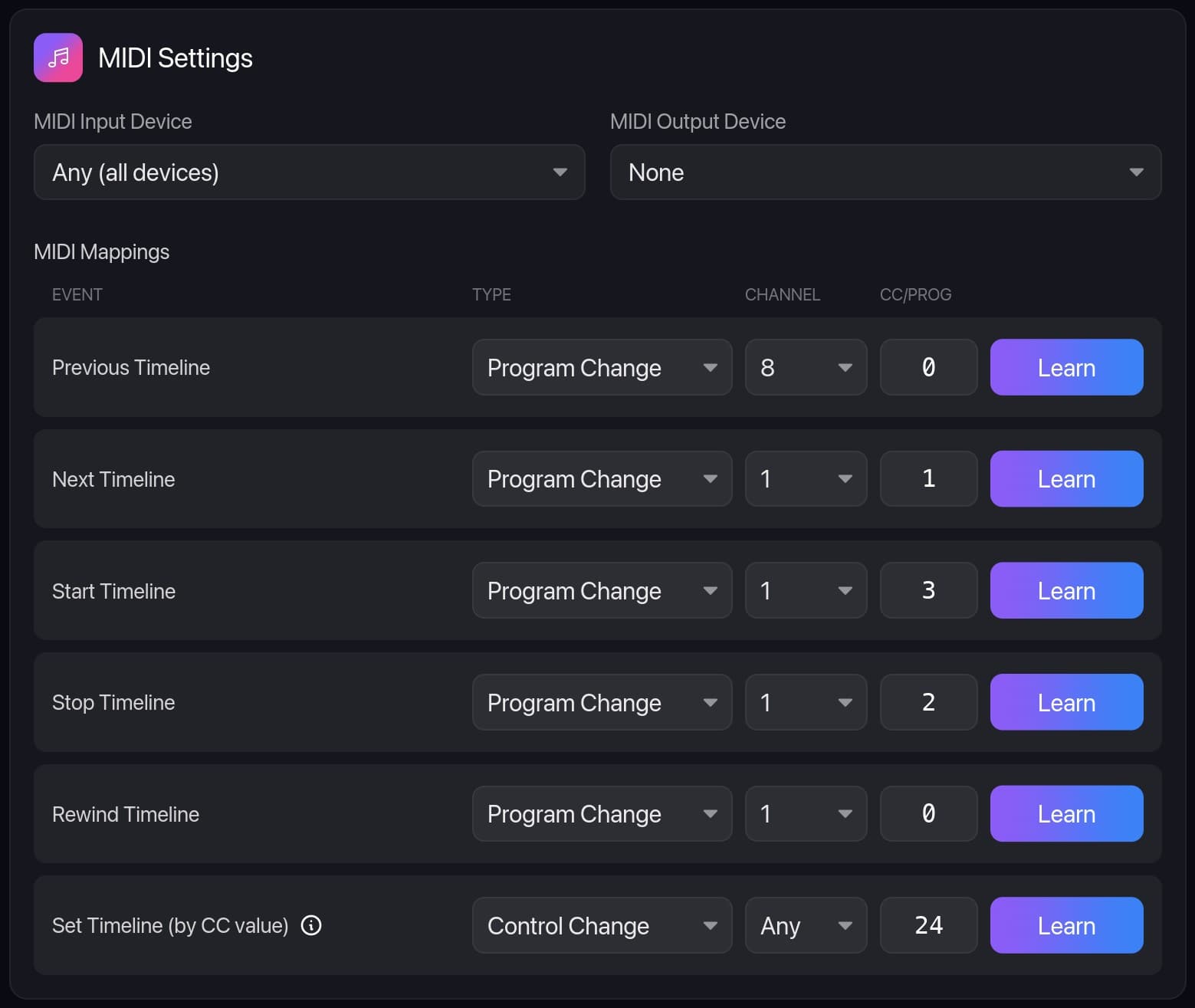Open the Rewind Timeline type dropdown
1195x1008 pixels.
pyautogui.click(x=602, y=814)
